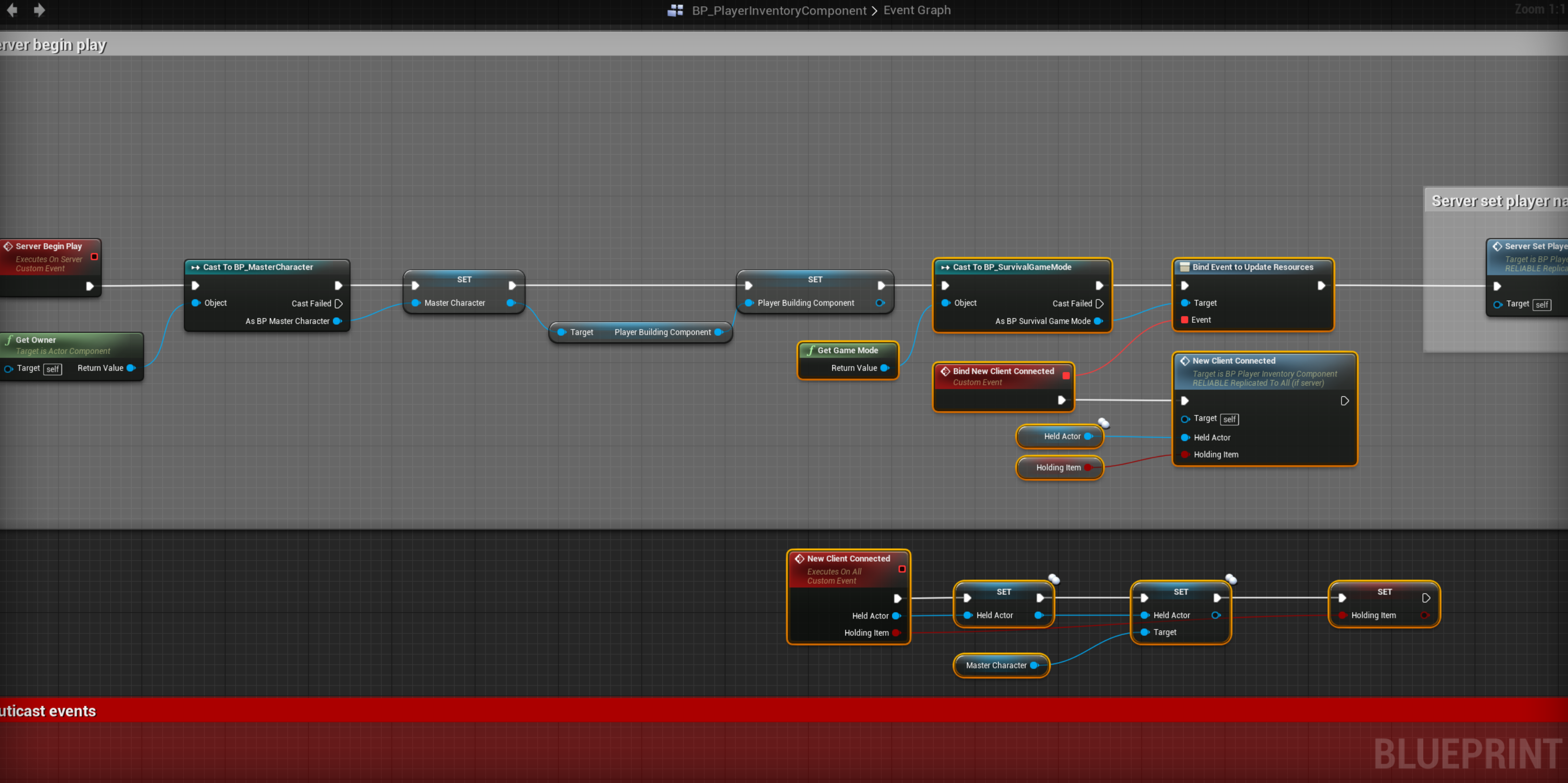Click the Server Begin Play event diamond icon
The height and width of the screenshot is (783, 1568).
tap(8, 246)
